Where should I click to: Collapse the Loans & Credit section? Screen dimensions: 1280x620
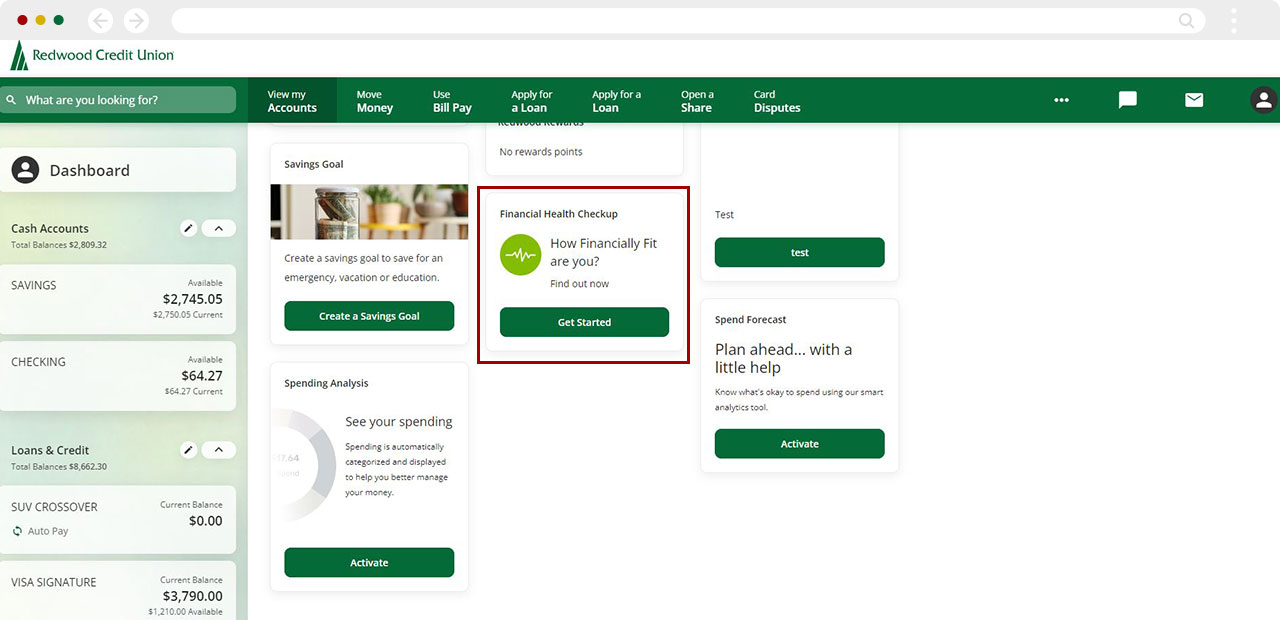(x=219, y=450)
